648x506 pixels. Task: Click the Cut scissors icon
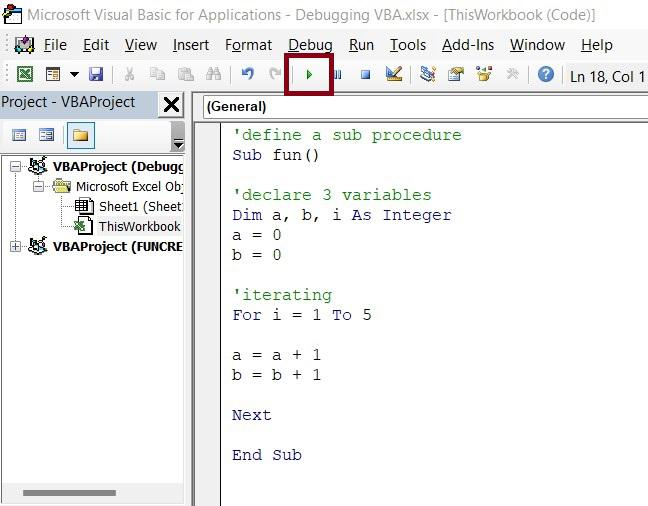click(129, 74)
